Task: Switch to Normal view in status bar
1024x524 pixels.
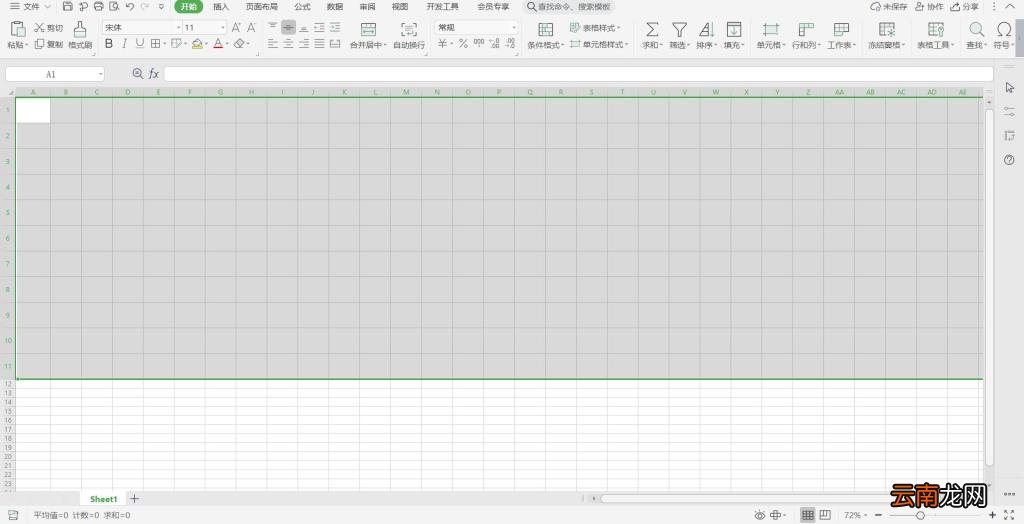Action: pyautogui.click(x=808, y=515)
